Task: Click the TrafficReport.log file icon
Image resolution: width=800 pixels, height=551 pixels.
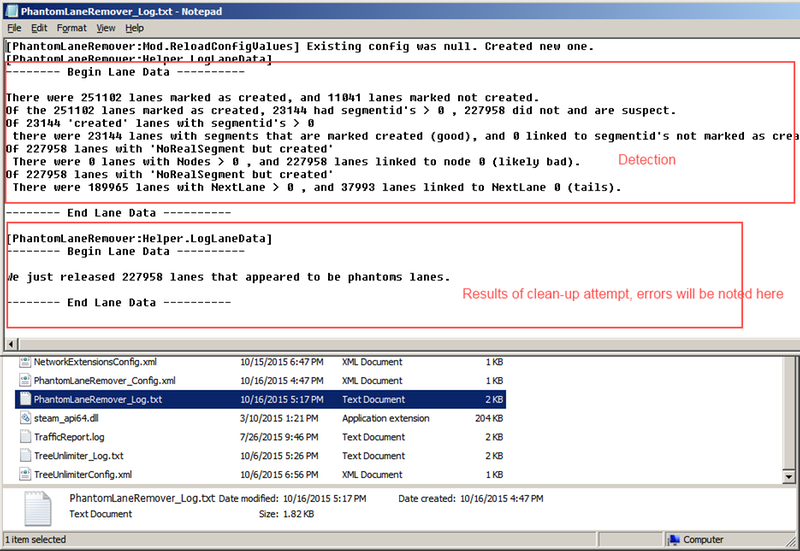Action: tap(24, 437)
